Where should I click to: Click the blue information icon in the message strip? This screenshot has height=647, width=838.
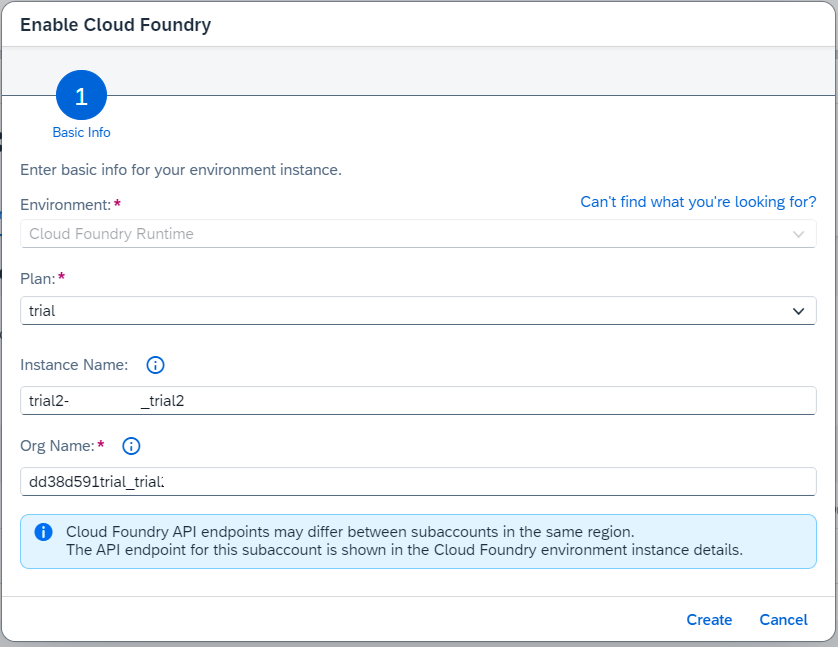coord(43,532)
